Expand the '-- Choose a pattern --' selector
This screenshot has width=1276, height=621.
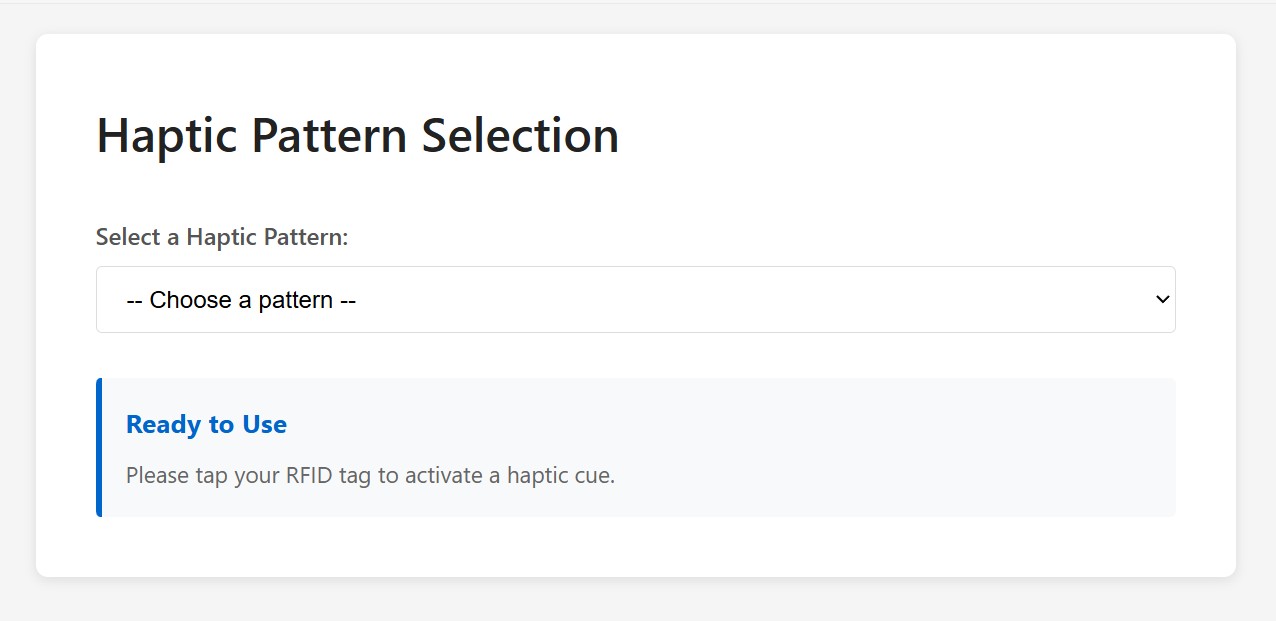(x=636, y=299)
